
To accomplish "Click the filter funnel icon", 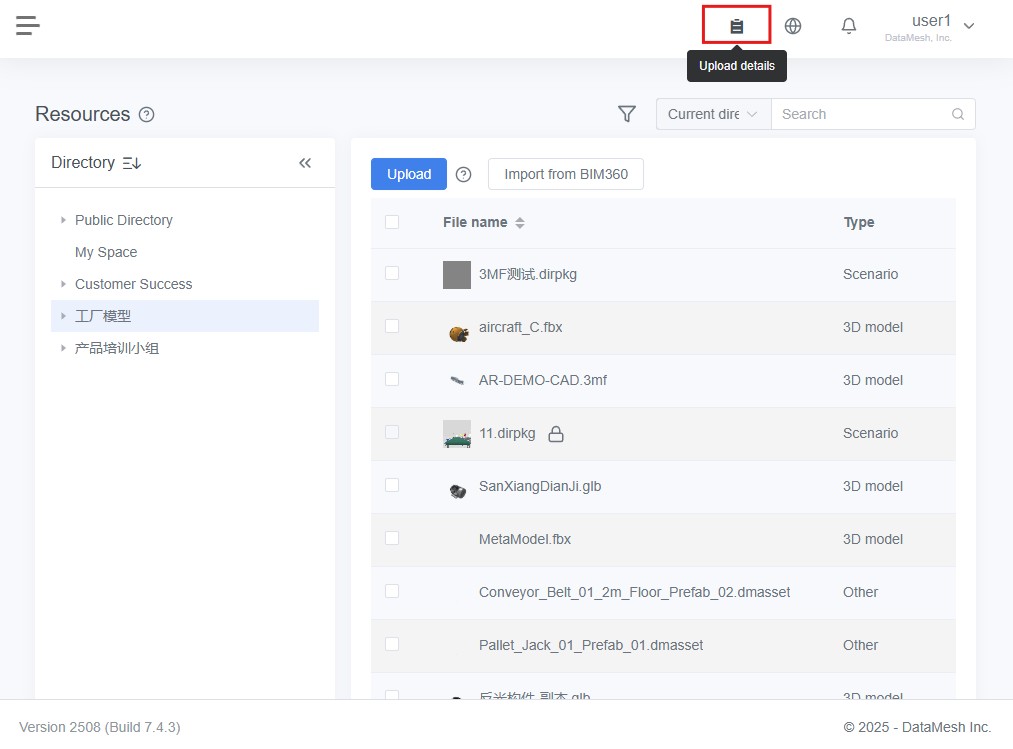I will 627,114.
